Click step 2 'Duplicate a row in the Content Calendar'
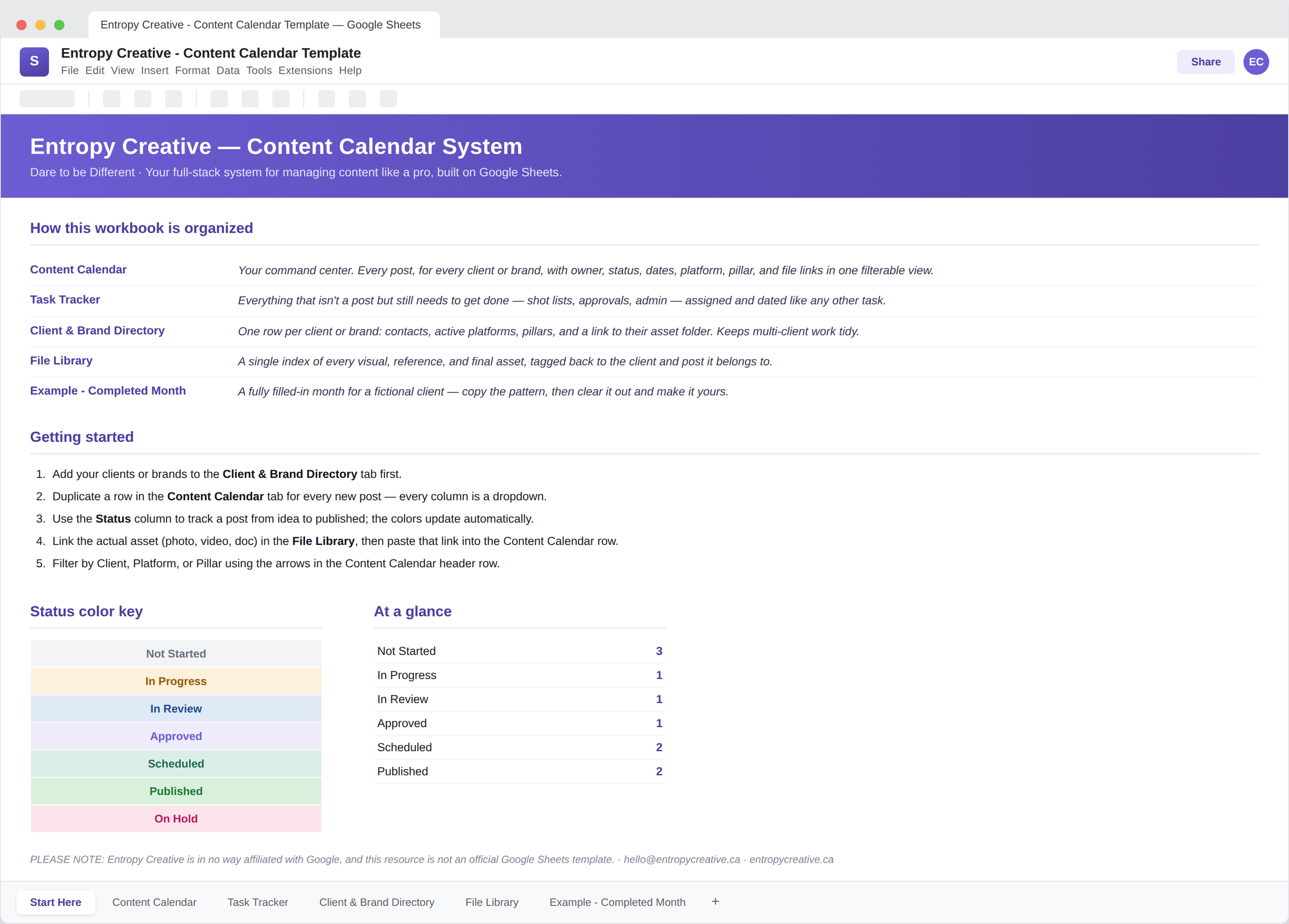 [300, 497]
